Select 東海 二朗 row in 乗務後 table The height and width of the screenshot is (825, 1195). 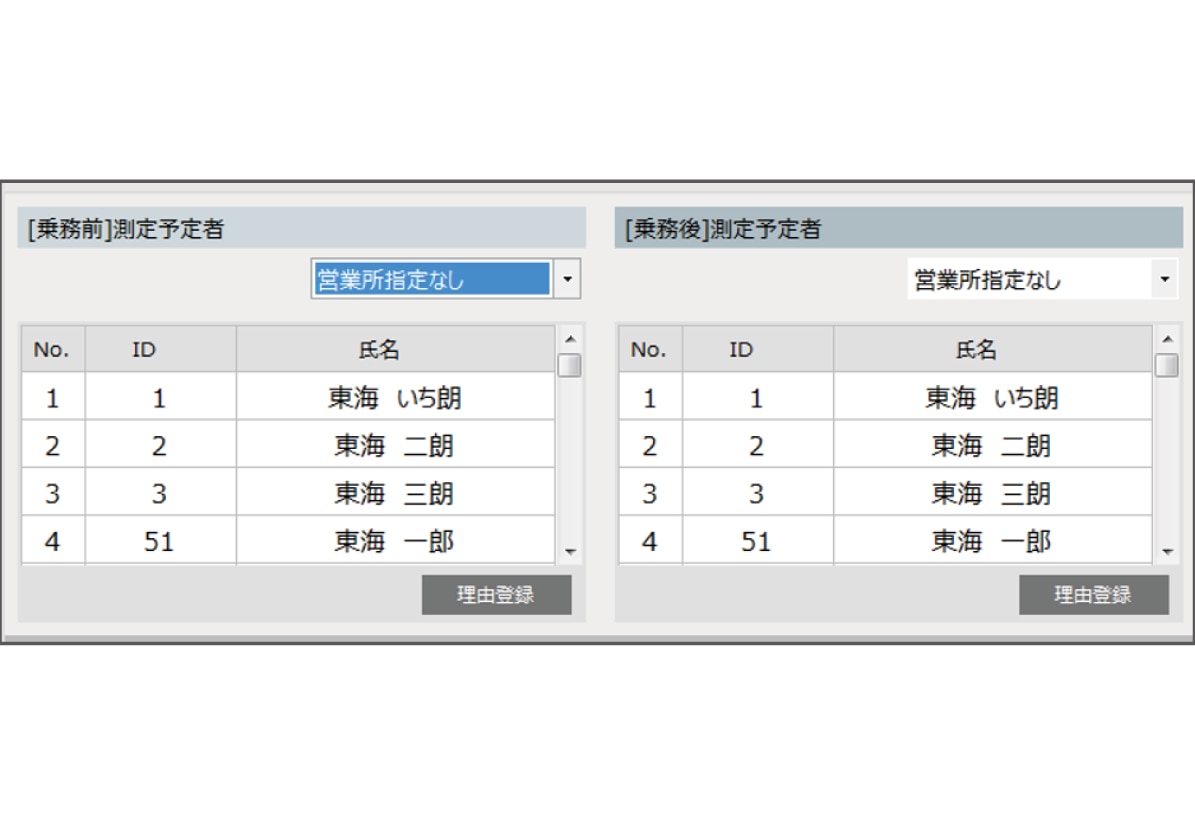click(x=886, y=444)
